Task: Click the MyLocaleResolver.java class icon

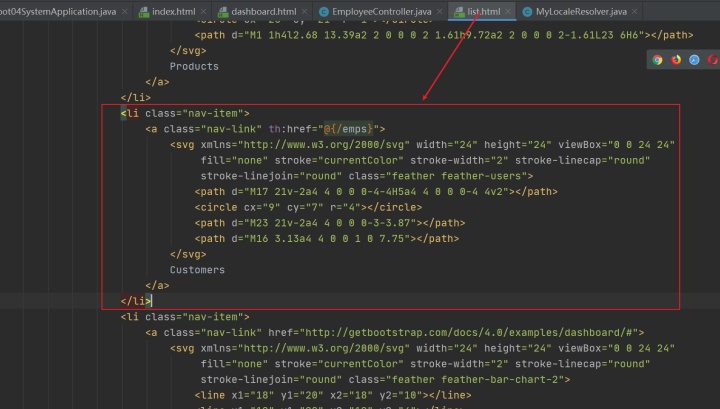Action: (528, 12)
